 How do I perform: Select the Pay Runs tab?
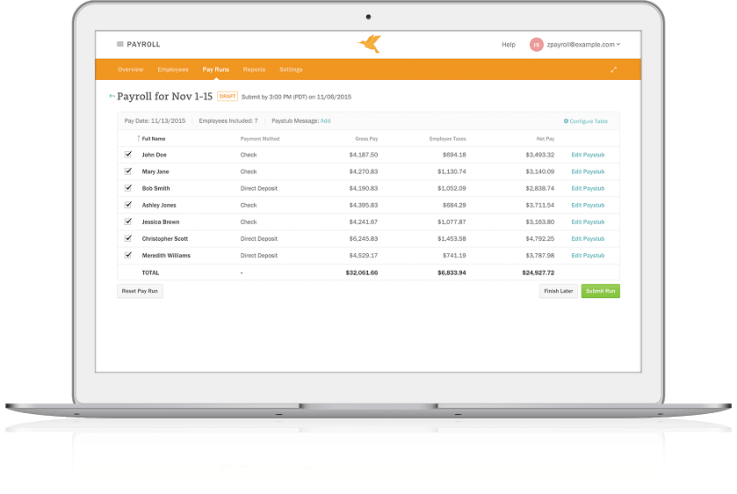click(216, 70)
